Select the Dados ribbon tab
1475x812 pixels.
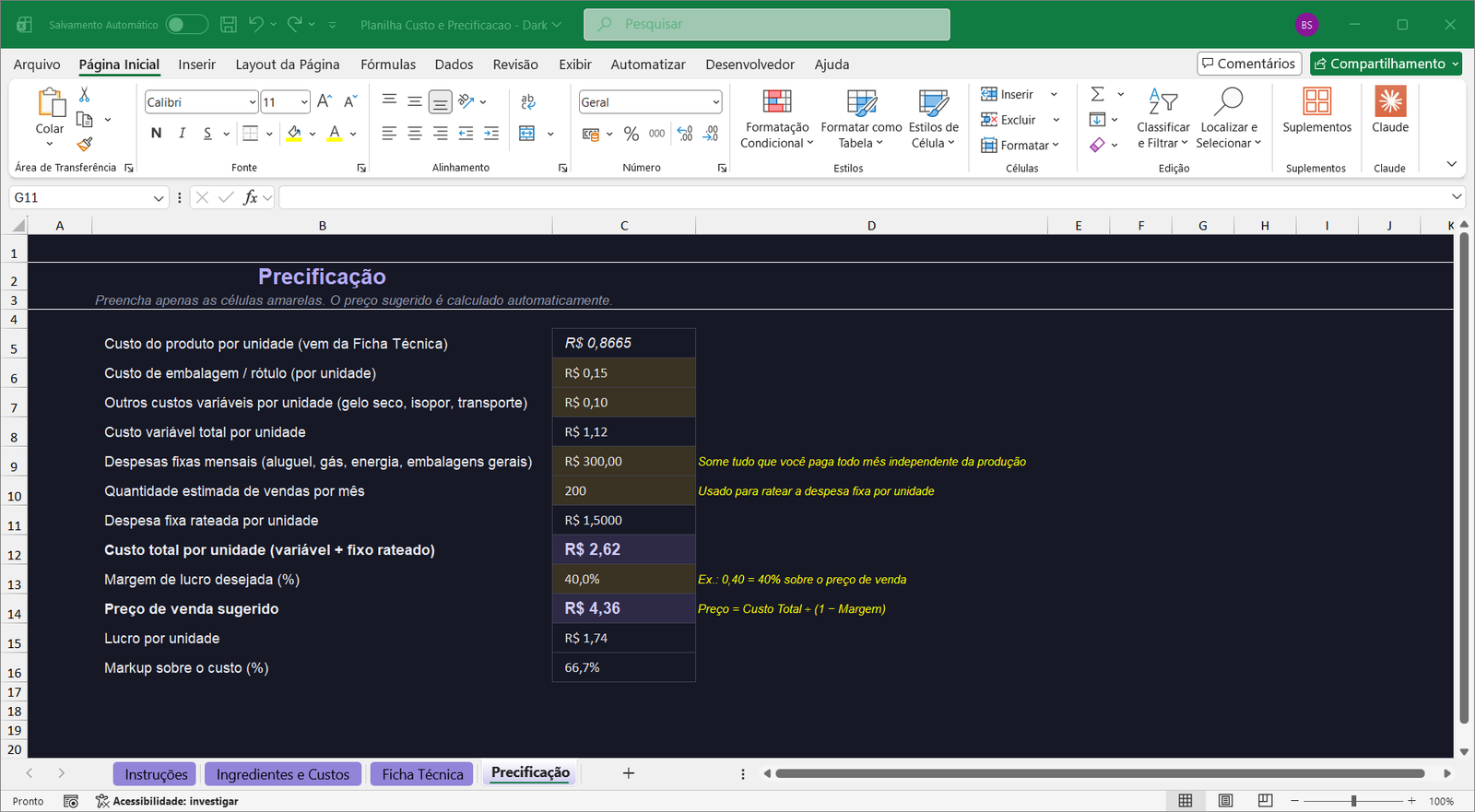pyautogui.click(x=454, y=65)
